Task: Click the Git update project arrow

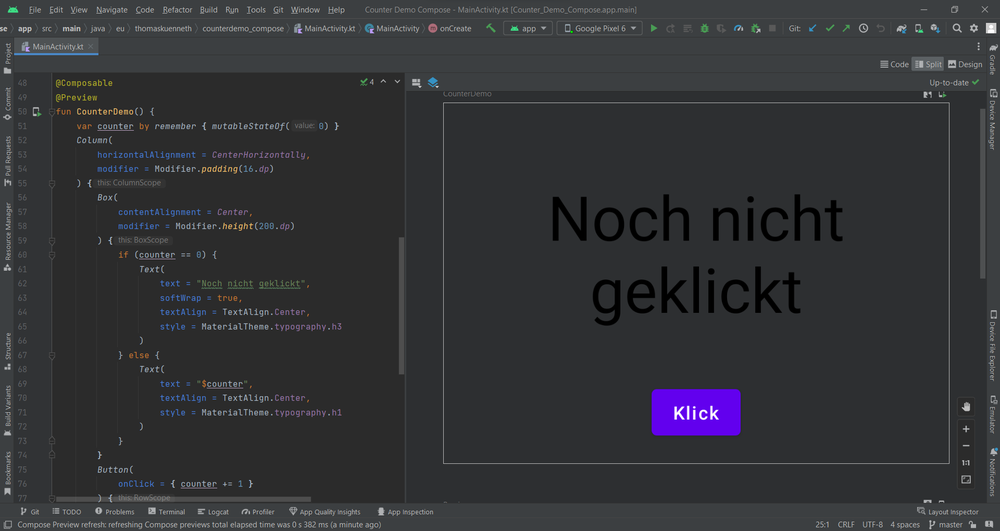Action: point(812,29)
